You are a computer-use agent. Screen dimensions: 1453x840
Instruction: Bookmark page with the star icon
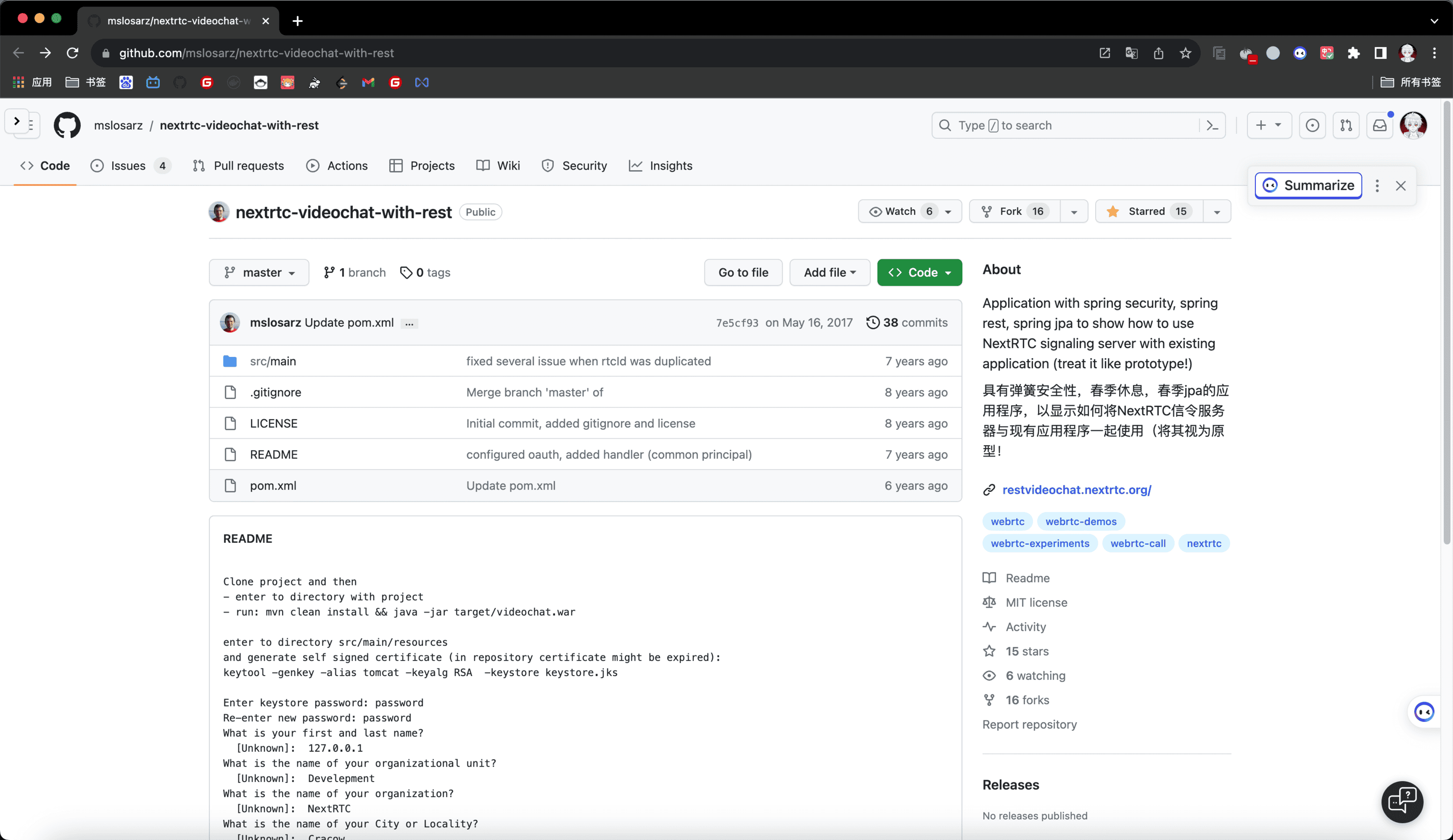click(x=1185, y=53)
